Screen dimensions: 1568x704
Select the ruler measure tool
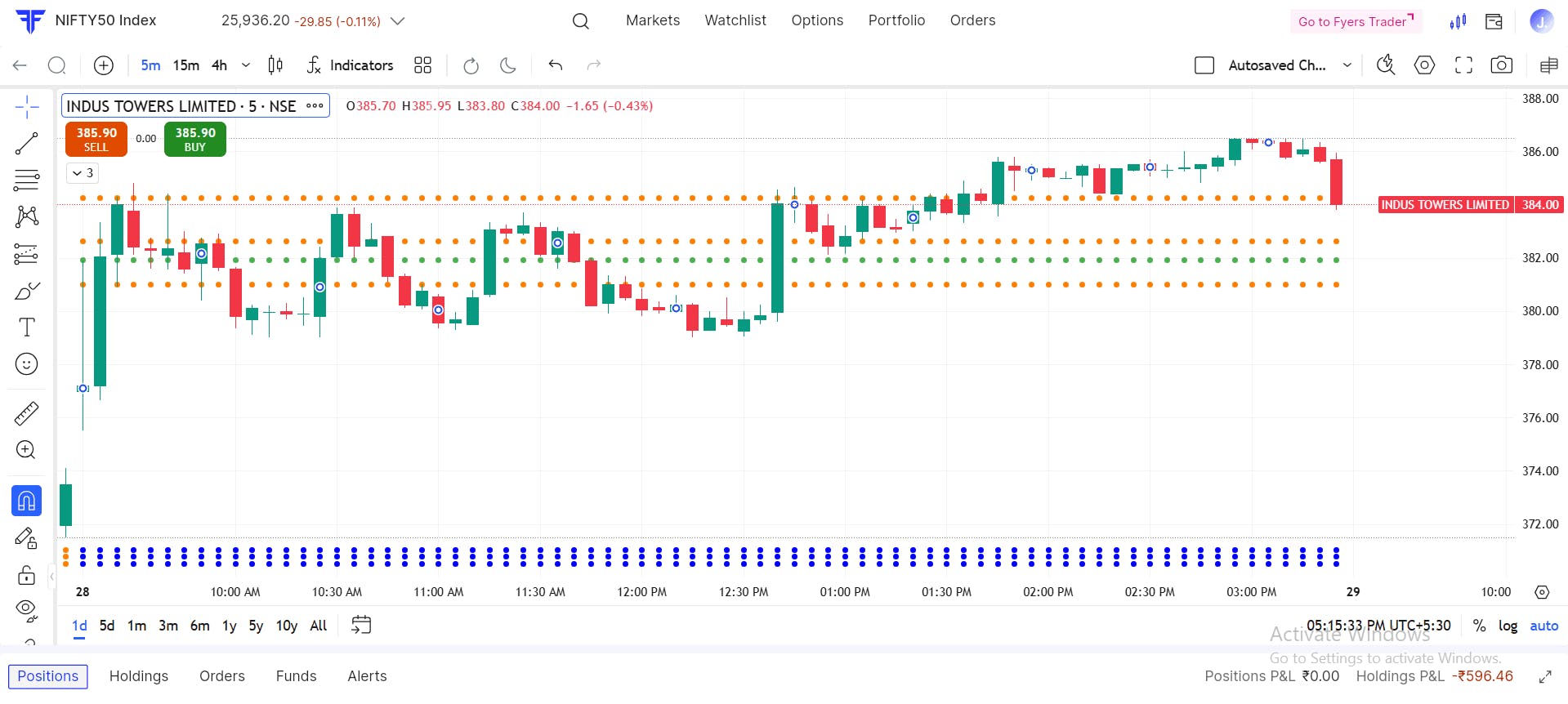click(x=27, y=413)
